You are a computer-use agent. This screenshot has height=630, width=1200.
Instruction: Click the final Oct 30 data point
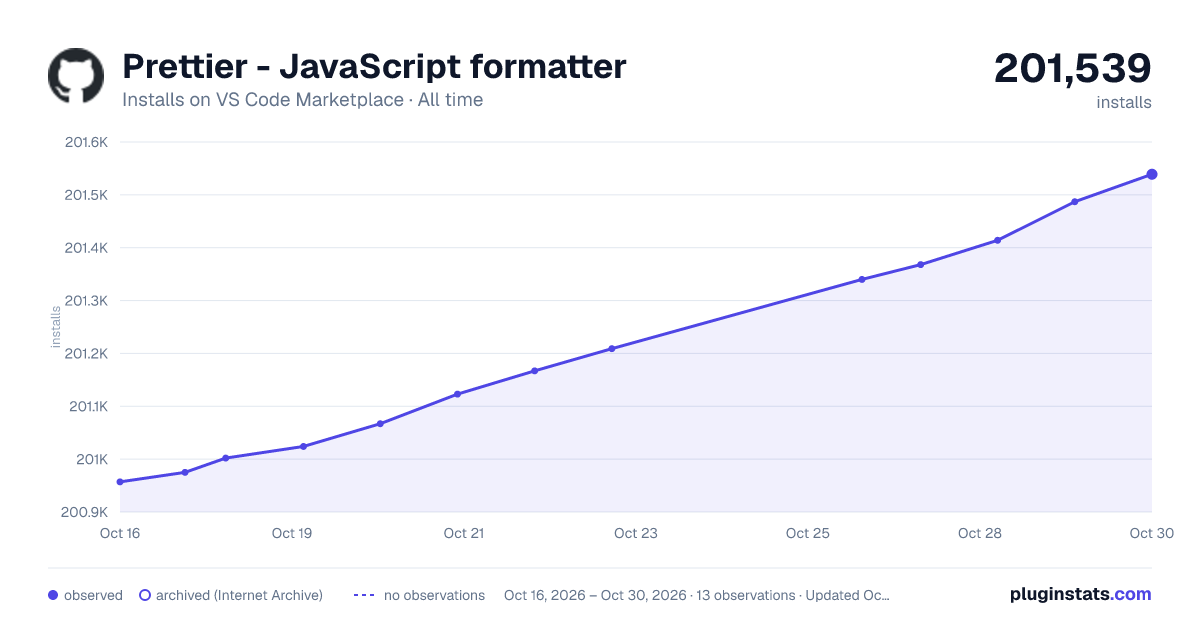click(1152, 174)
